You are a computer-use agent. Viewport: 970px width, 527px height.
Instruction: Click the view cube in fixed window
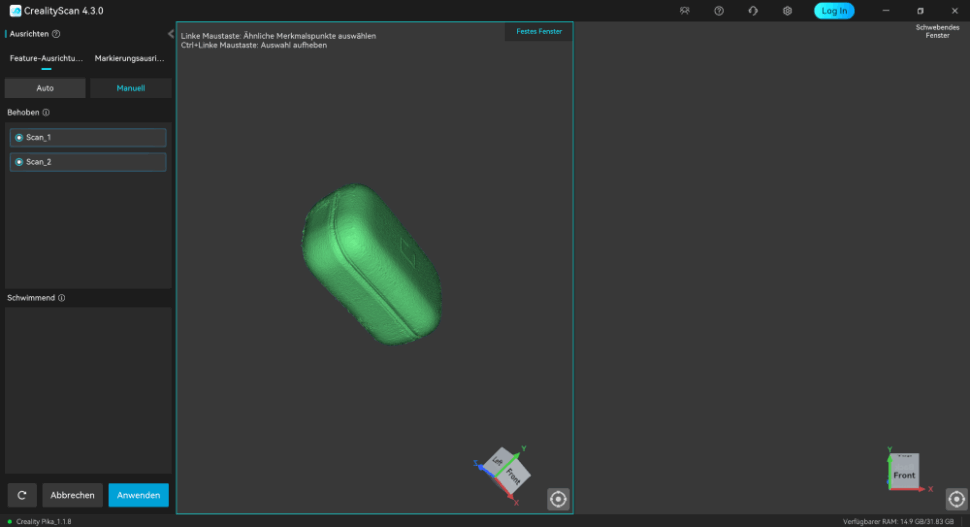(507, 471)
